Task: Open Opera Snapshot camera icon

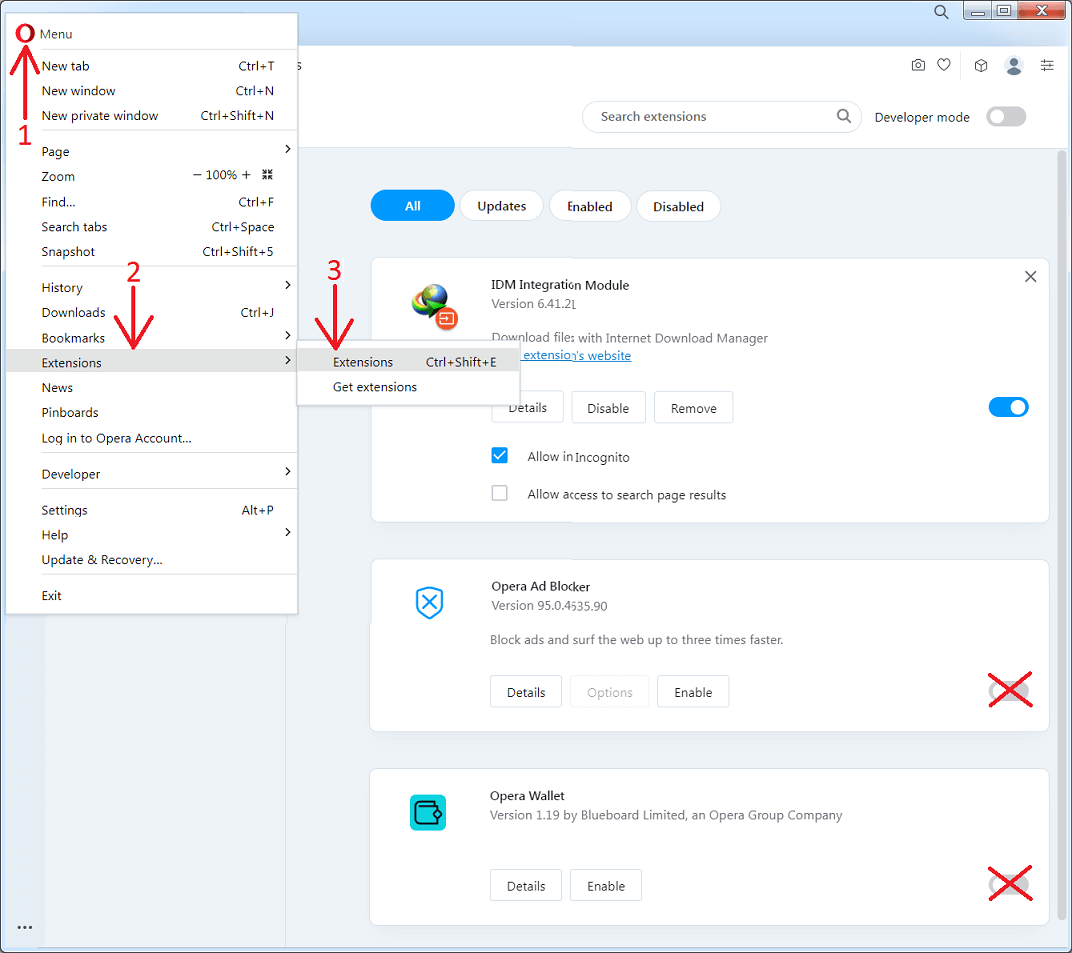Action: coord(918,65)
